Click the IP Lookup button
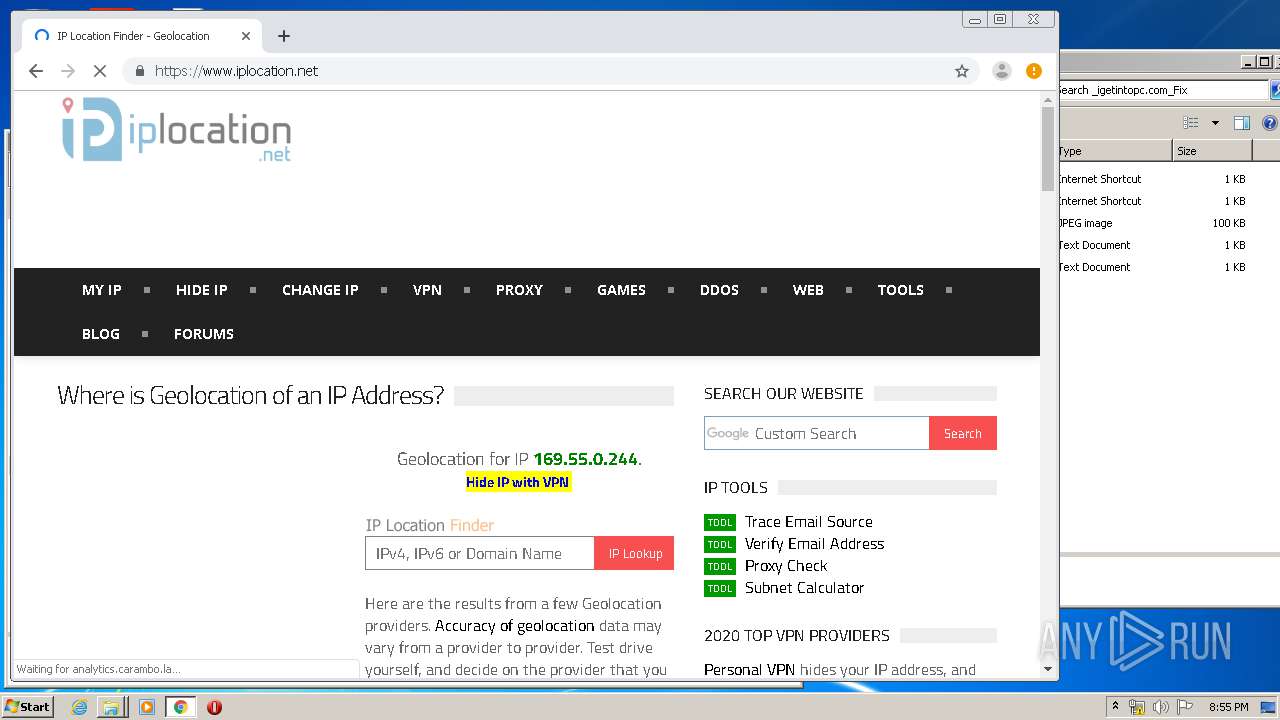The image size is (1280, 720). pyautogui.click(x=635, y=553)
